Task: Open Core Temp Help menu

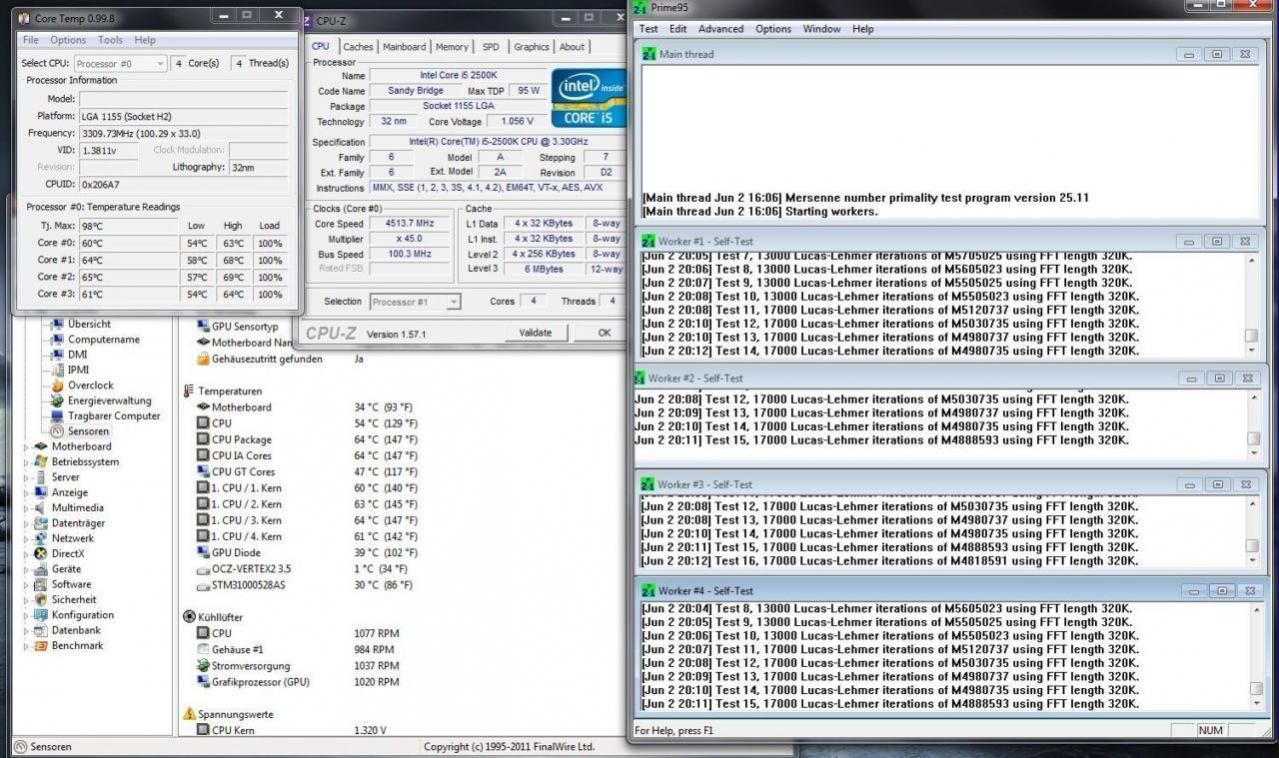Action: pos(145,40)
